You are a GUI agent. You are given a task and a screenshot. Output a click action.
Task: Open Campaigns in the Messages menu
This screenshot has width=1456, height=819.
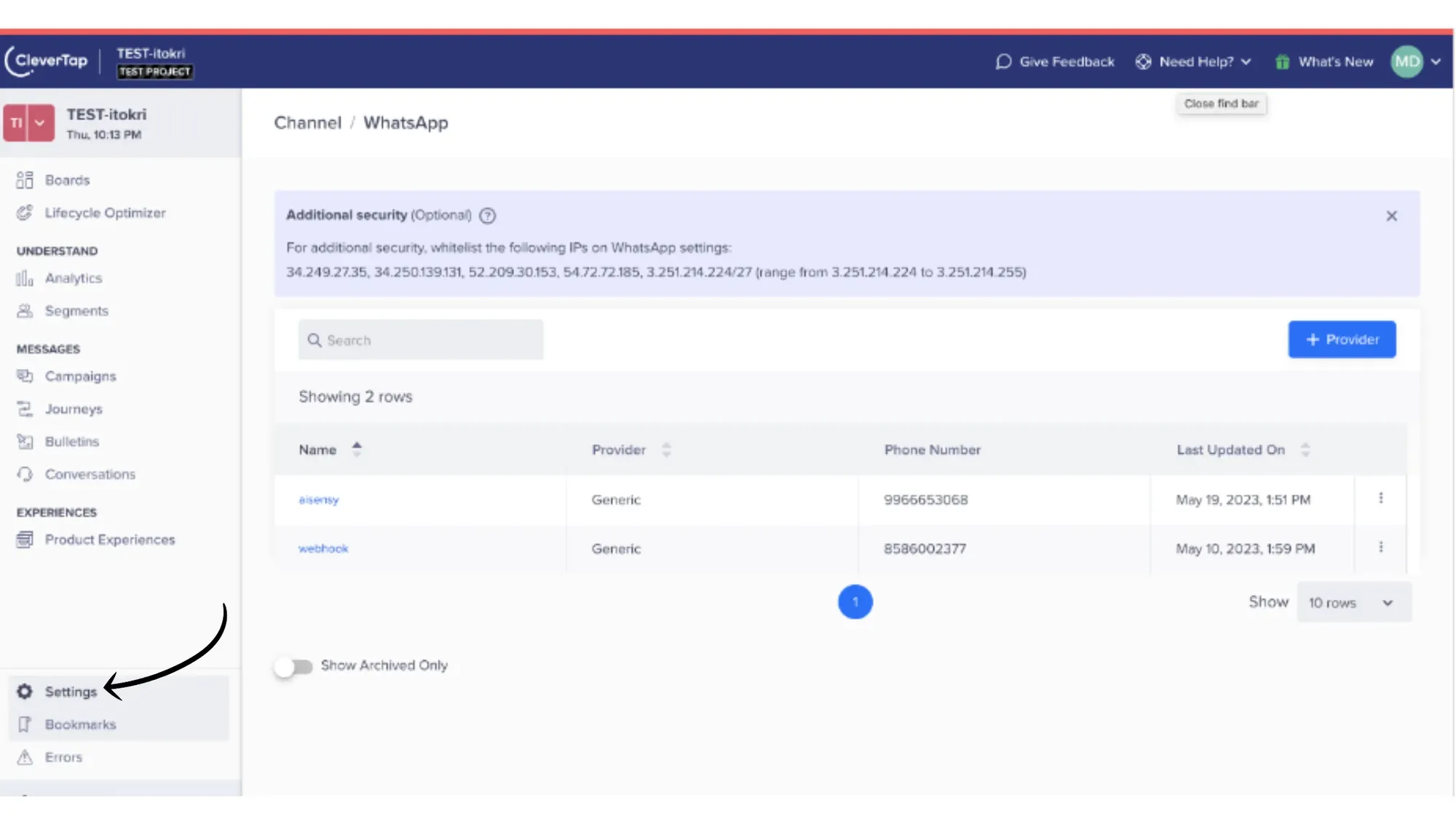(x=80, y=376)
